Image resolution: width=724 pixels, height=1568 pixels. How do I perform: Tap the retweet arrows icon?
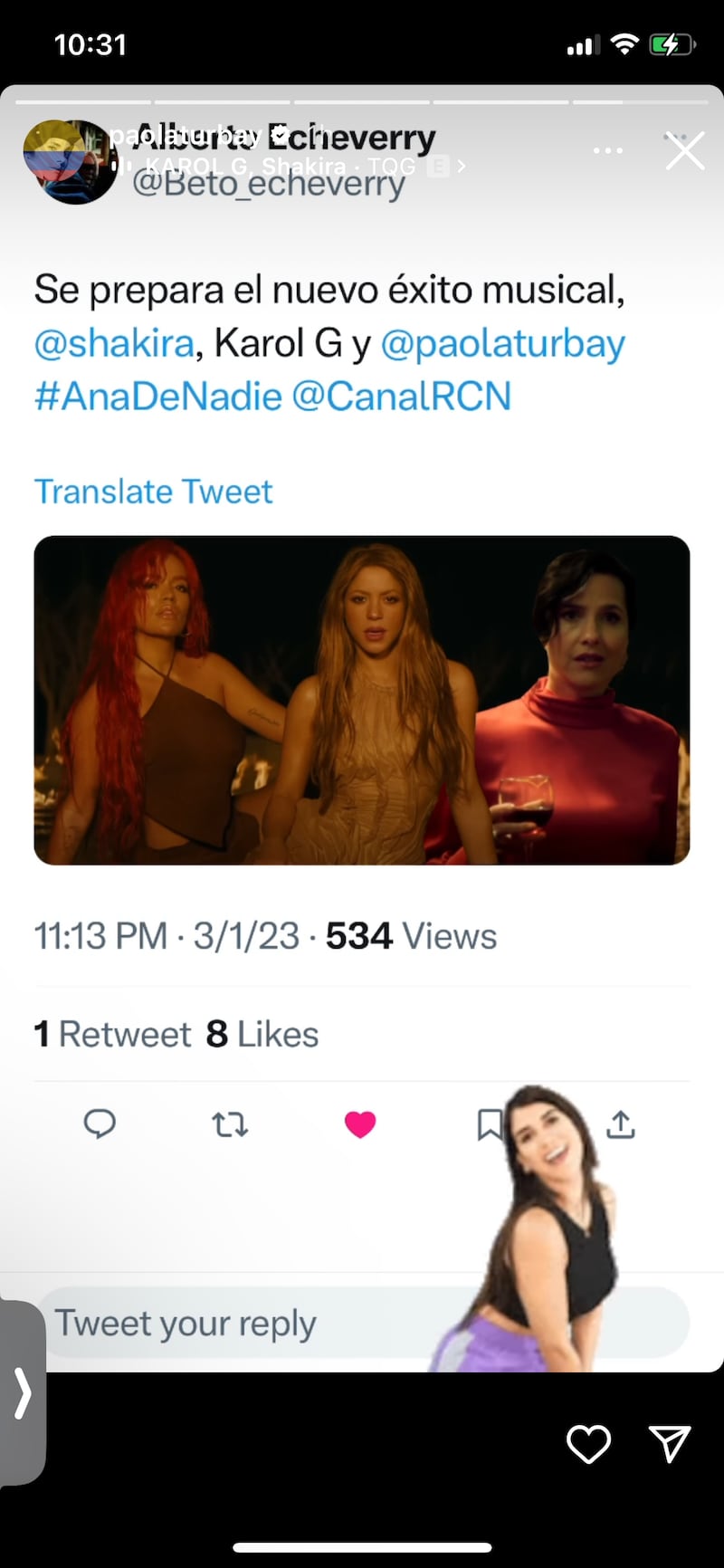pos(230,1124)
